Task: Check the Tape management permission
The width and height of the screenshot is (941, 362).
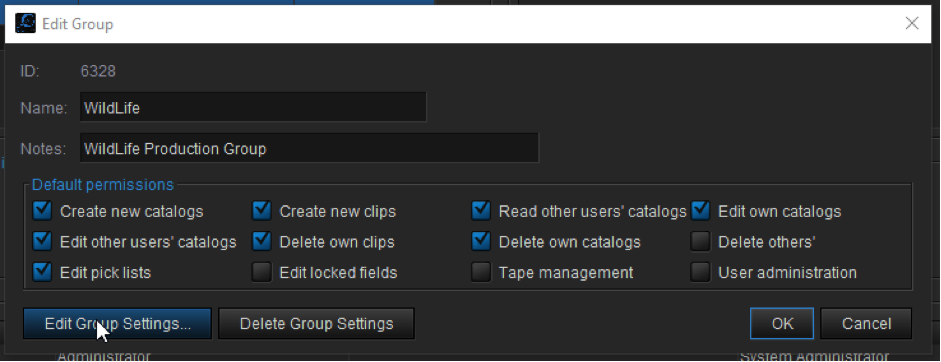Action: click(481, 272)
